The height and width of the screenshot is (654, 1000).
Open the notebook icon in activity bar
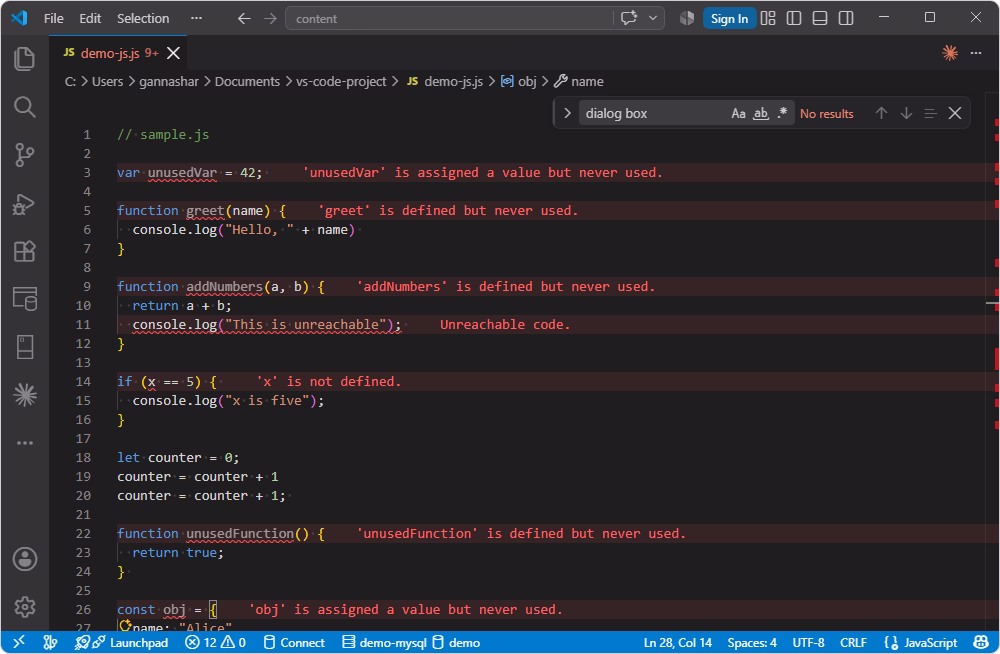point(24,347)
